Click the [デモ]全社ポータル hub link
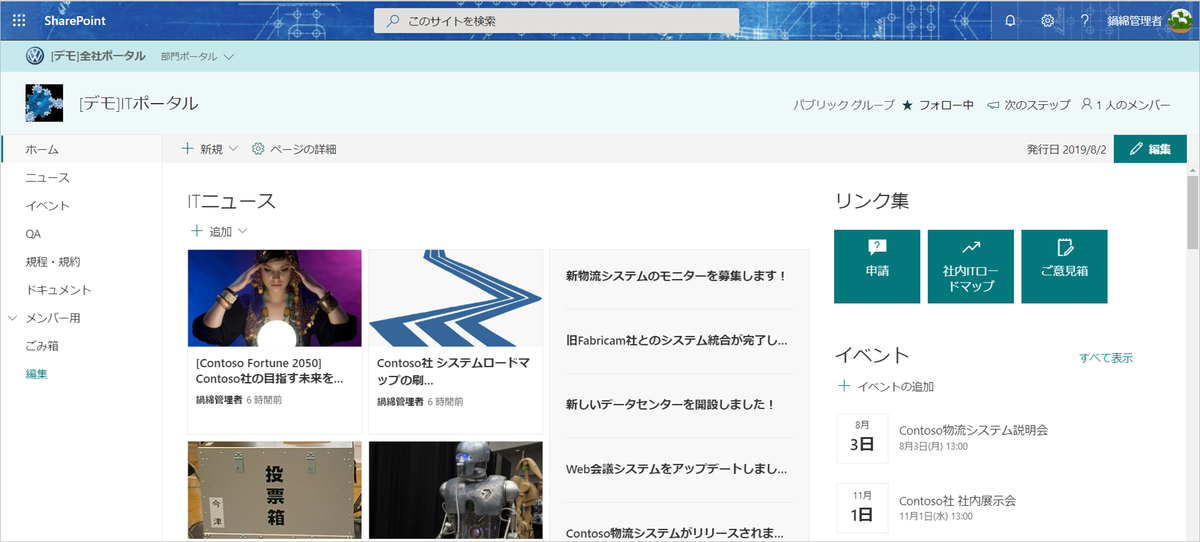This screenshot has width=1200, height=542. [x=98, y=56]
